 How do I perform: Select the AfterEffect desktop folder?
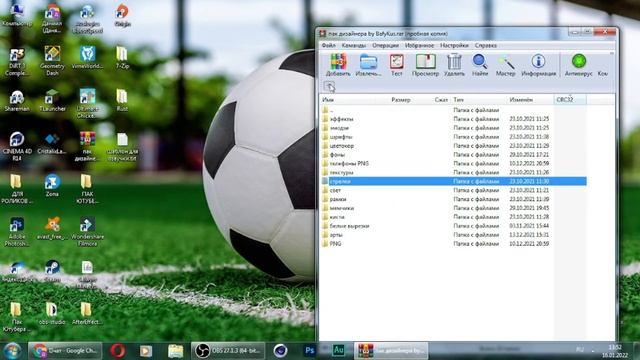pos(86,313)
